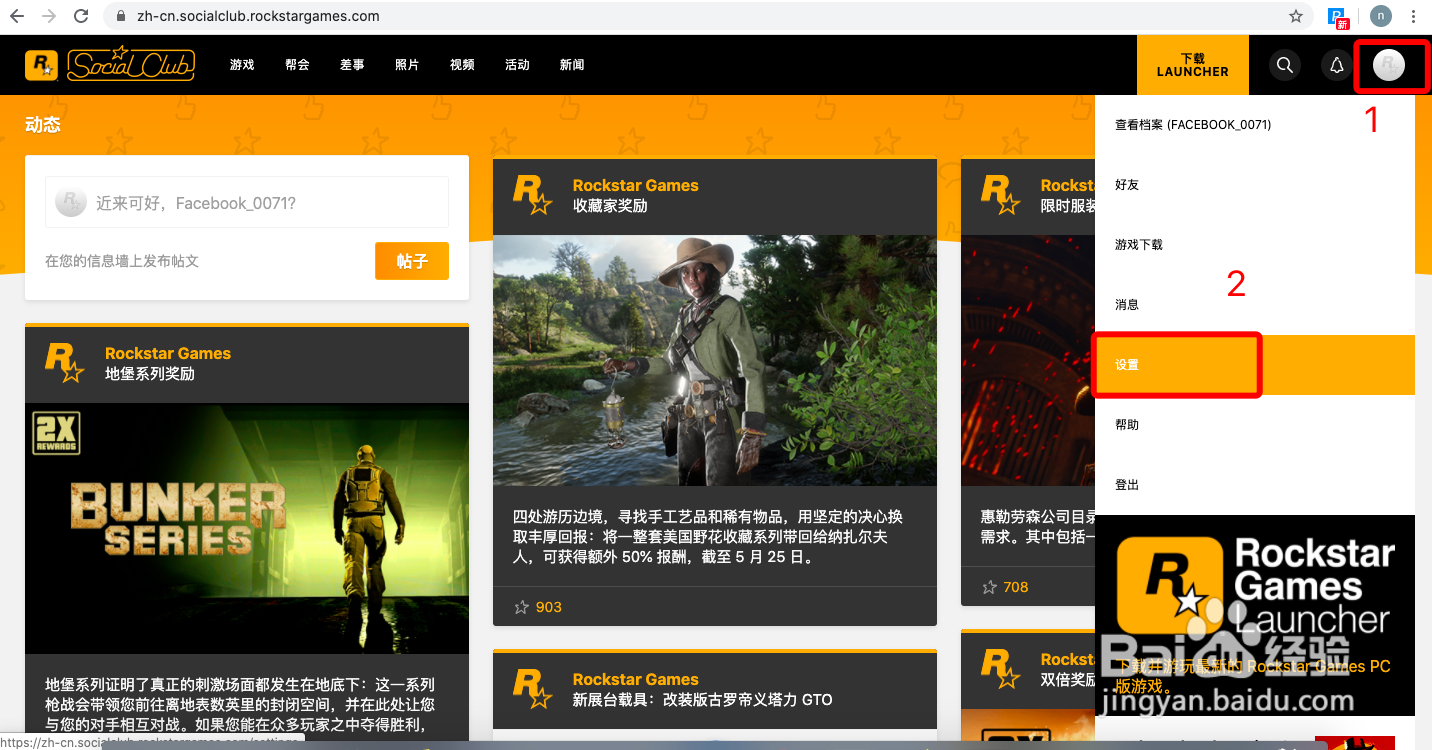1432x750 pixels.
Task: Click the site lock icon in address bar
Action: [x=122, y=16]
